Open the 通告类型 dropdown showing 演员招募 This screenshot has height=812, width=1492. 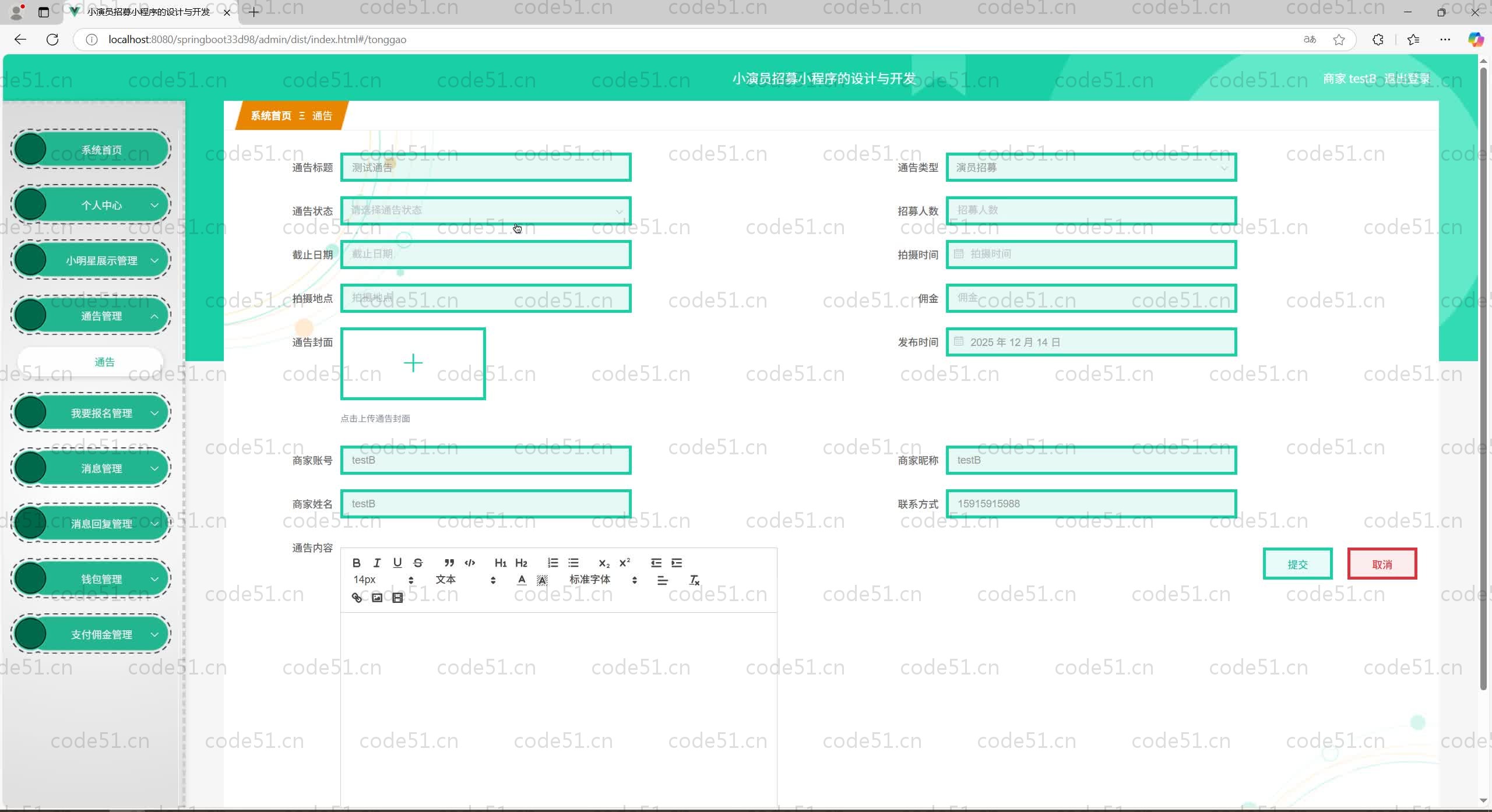(x=1090, y=168)
